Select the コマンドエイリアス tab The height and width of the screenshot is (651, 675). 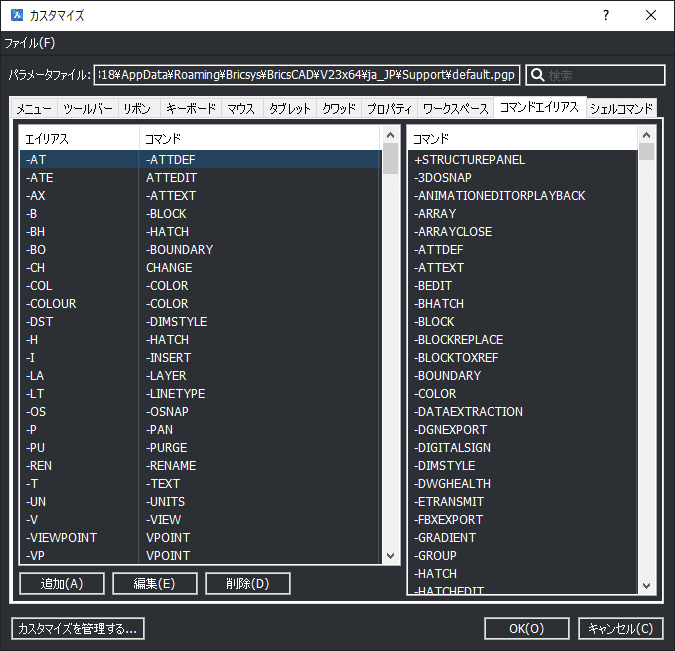[x=540, y=107]
